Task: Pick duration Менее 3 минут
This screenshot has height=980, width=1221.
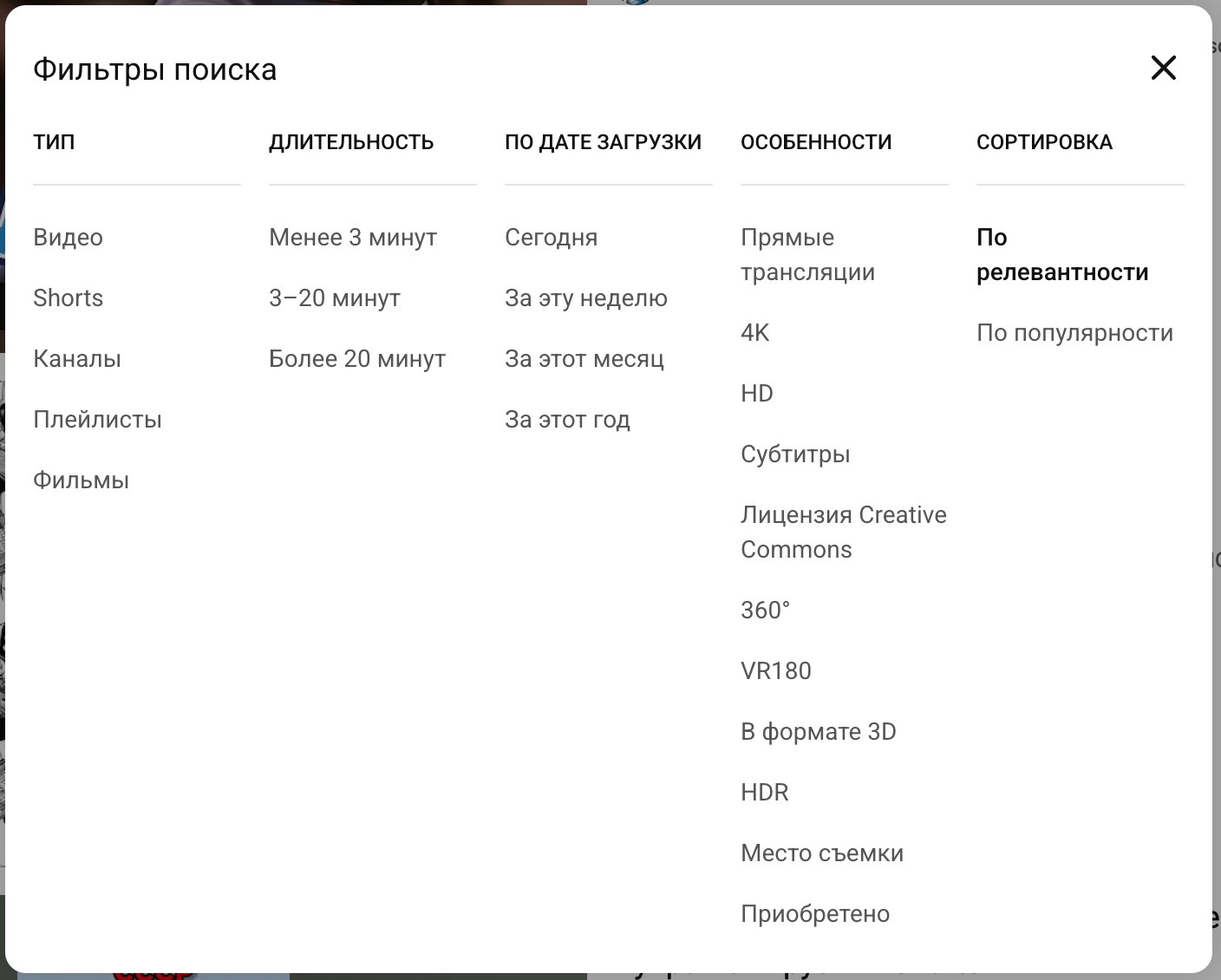Action: tap(352, 238)
